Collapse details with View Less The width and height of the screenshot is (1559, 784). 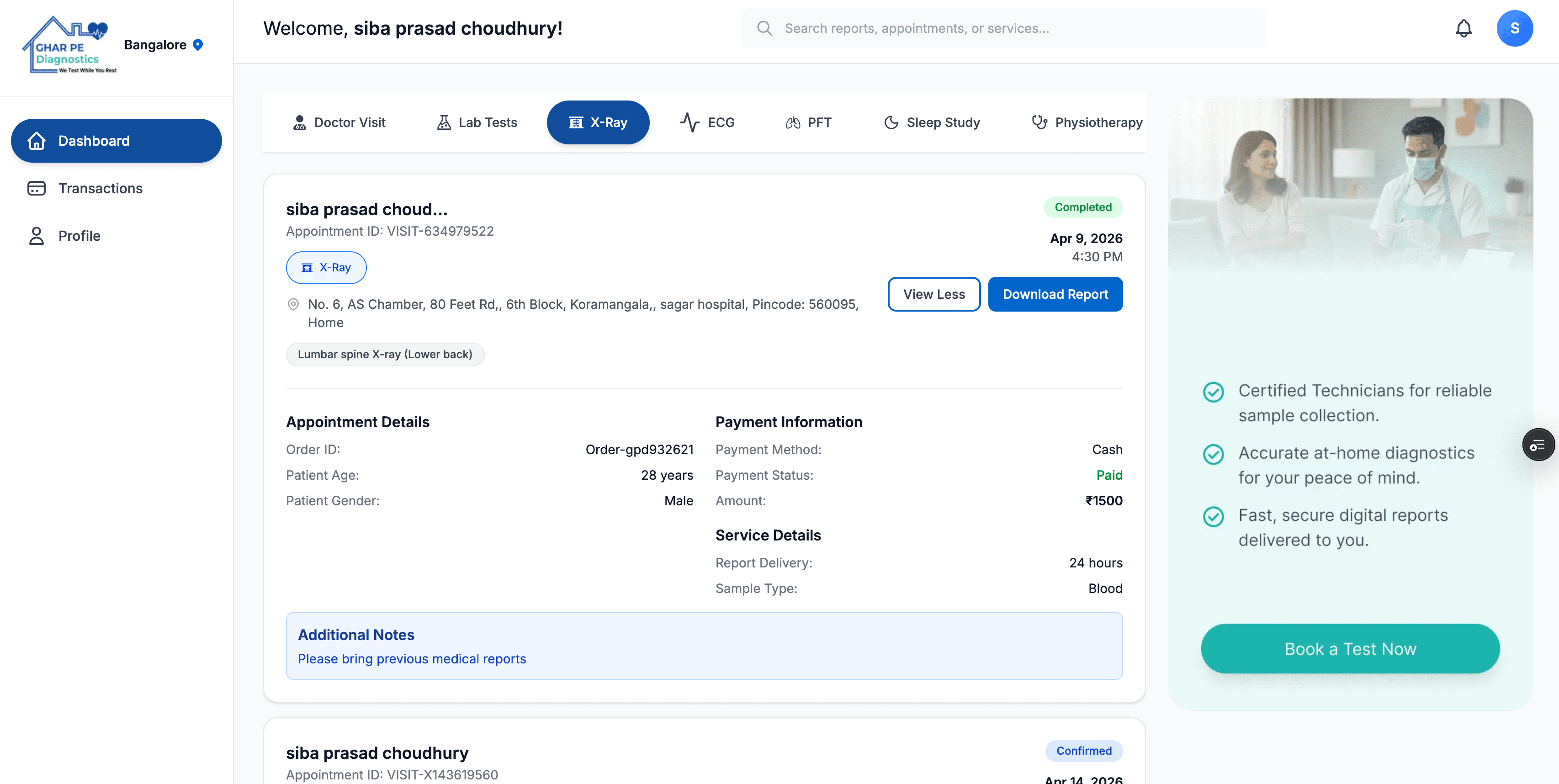[x=934, y=295]
